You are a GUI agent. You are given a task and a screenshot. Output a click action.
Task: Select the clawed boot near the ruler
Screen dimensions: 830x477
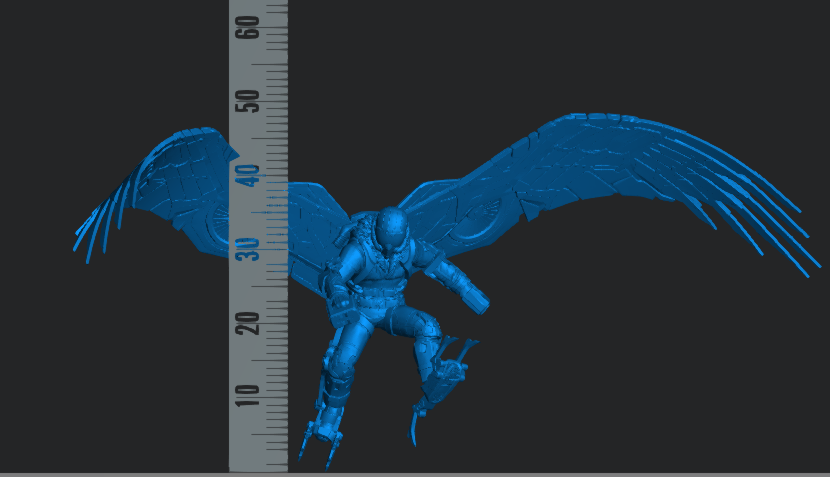pos(325,430)
